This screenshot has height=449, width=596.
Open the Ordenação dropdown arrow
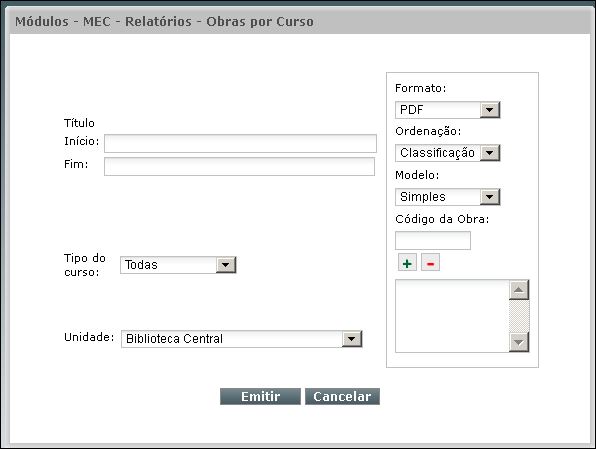[490, 153]
